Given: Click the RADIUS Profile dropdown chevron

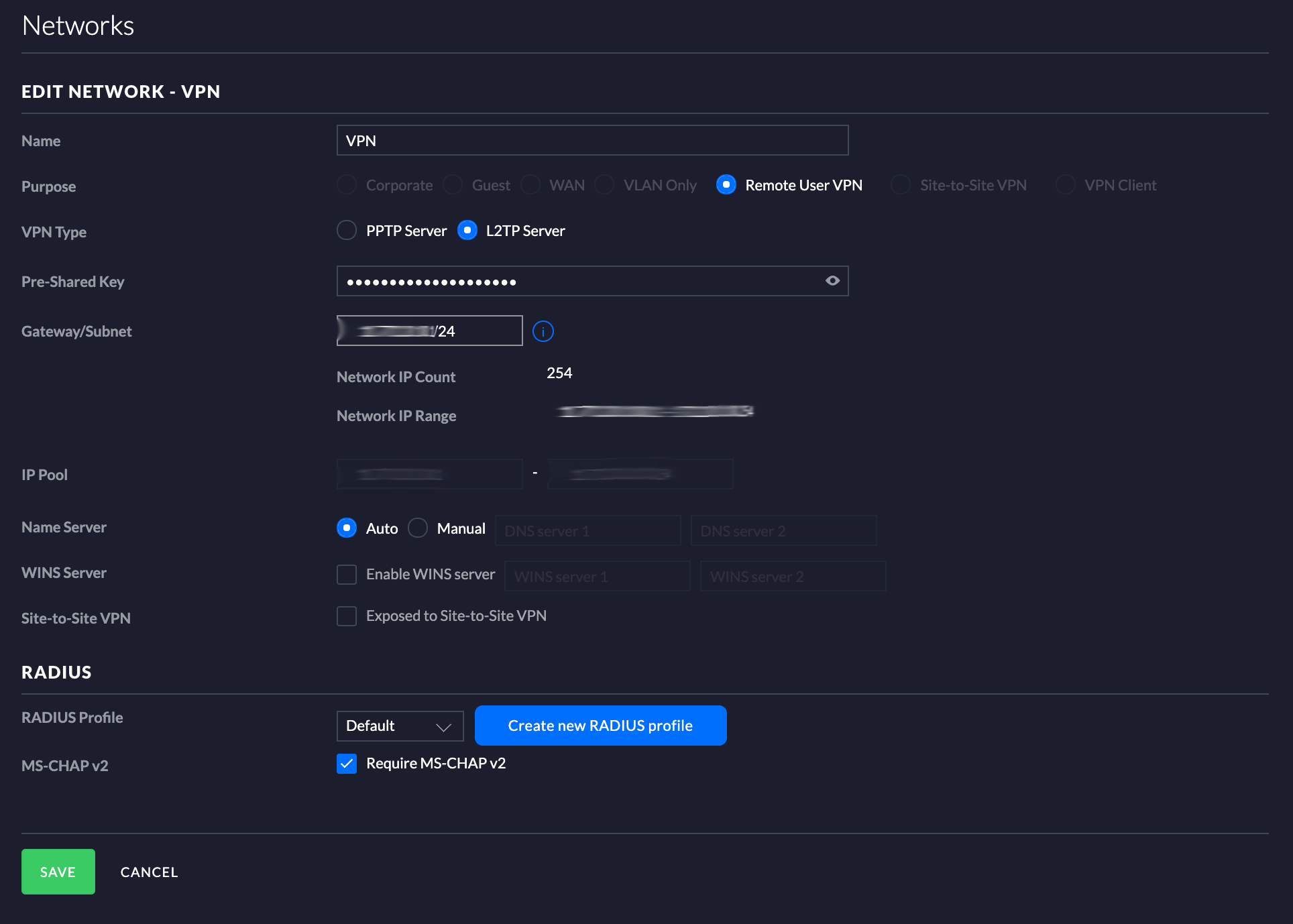Looking at the screenshot, I should point(443,727).
